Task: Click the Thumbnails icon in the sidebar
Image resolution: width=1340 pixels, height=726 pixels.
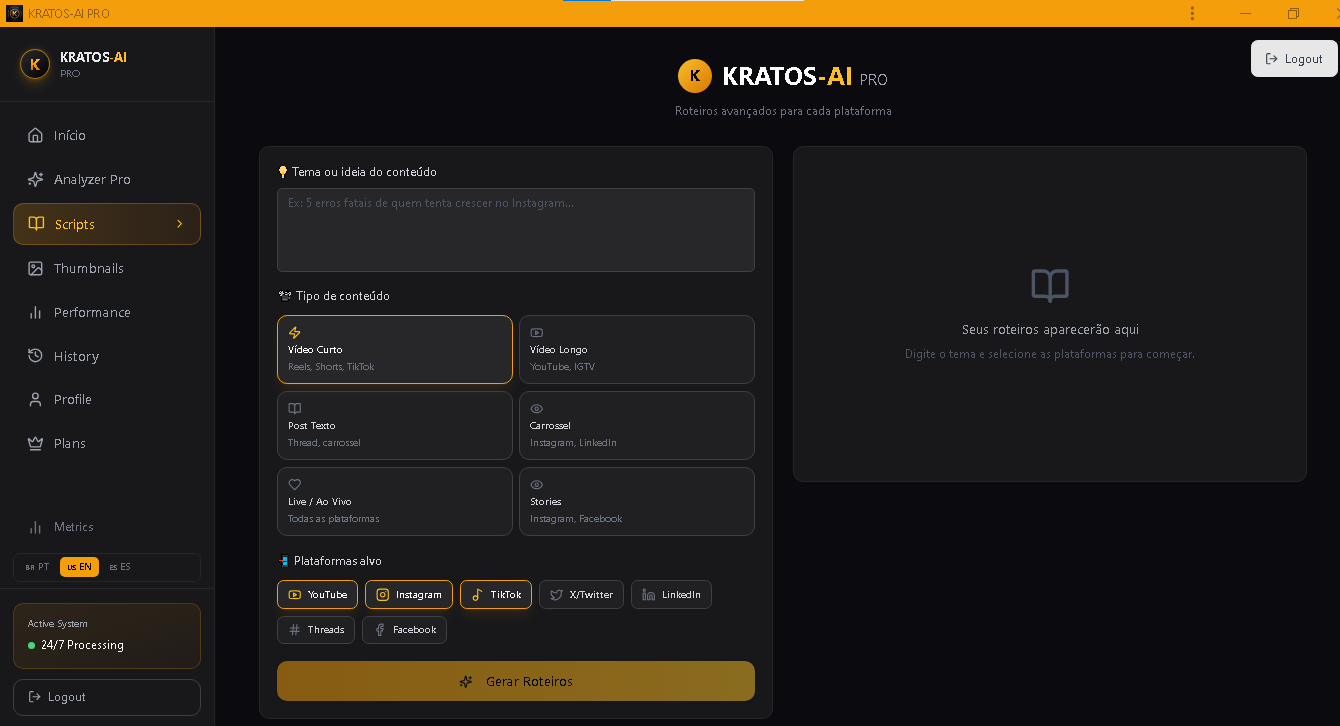Action: click(35, 268)
